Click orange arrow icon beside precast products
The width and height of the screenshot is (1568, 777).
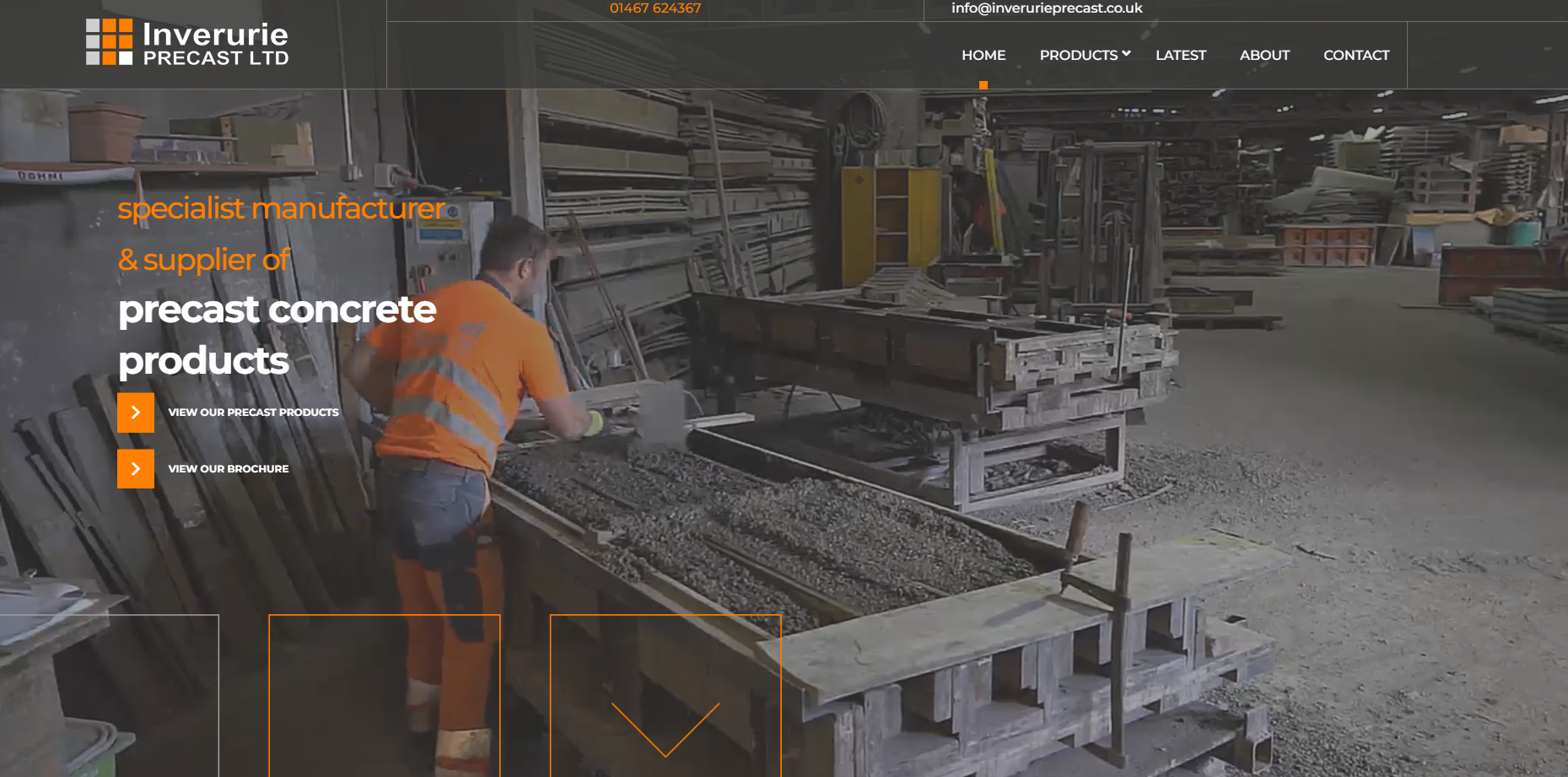[136, 413]
